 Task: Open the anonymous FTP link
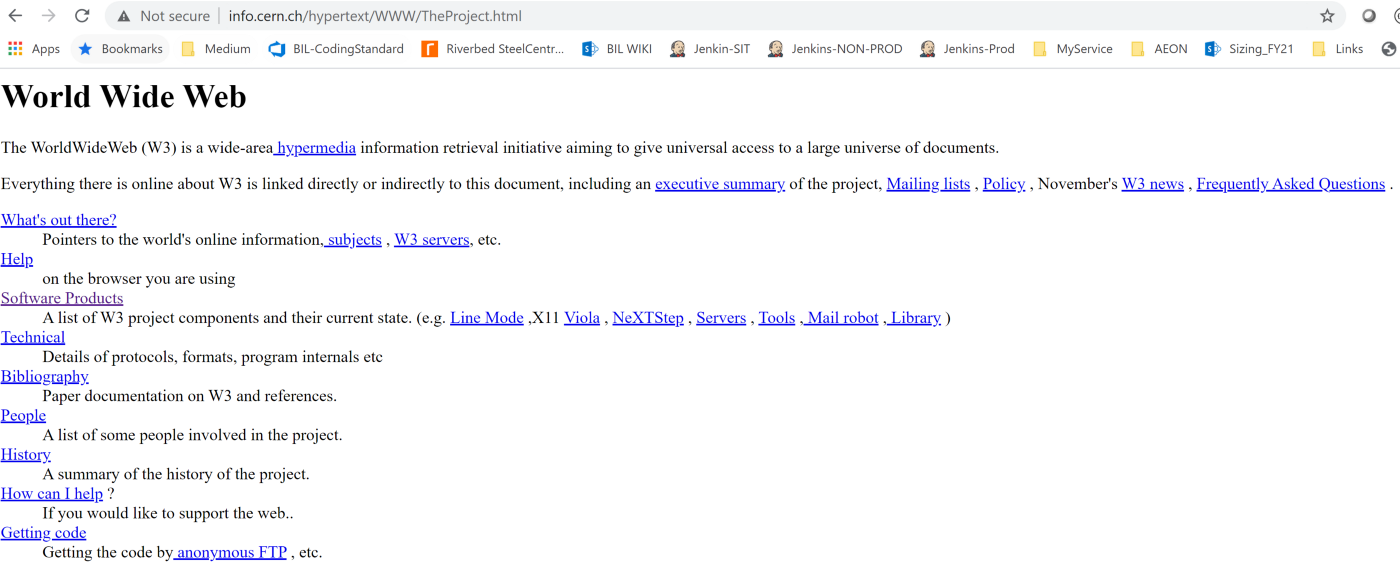[x=231, y=552]
